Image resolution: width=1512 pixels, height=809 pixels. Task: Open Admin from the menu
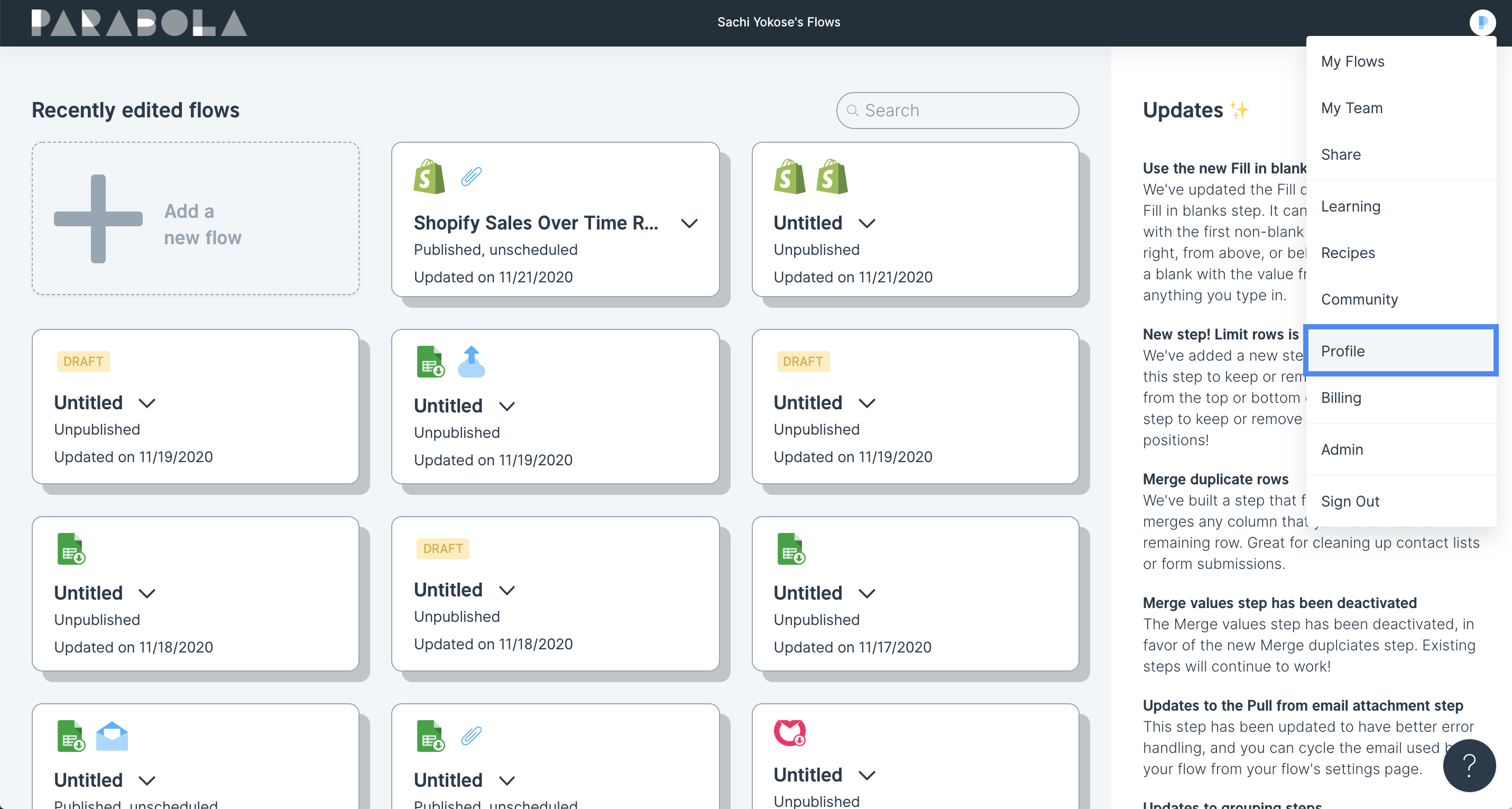tap(1401, 449)
